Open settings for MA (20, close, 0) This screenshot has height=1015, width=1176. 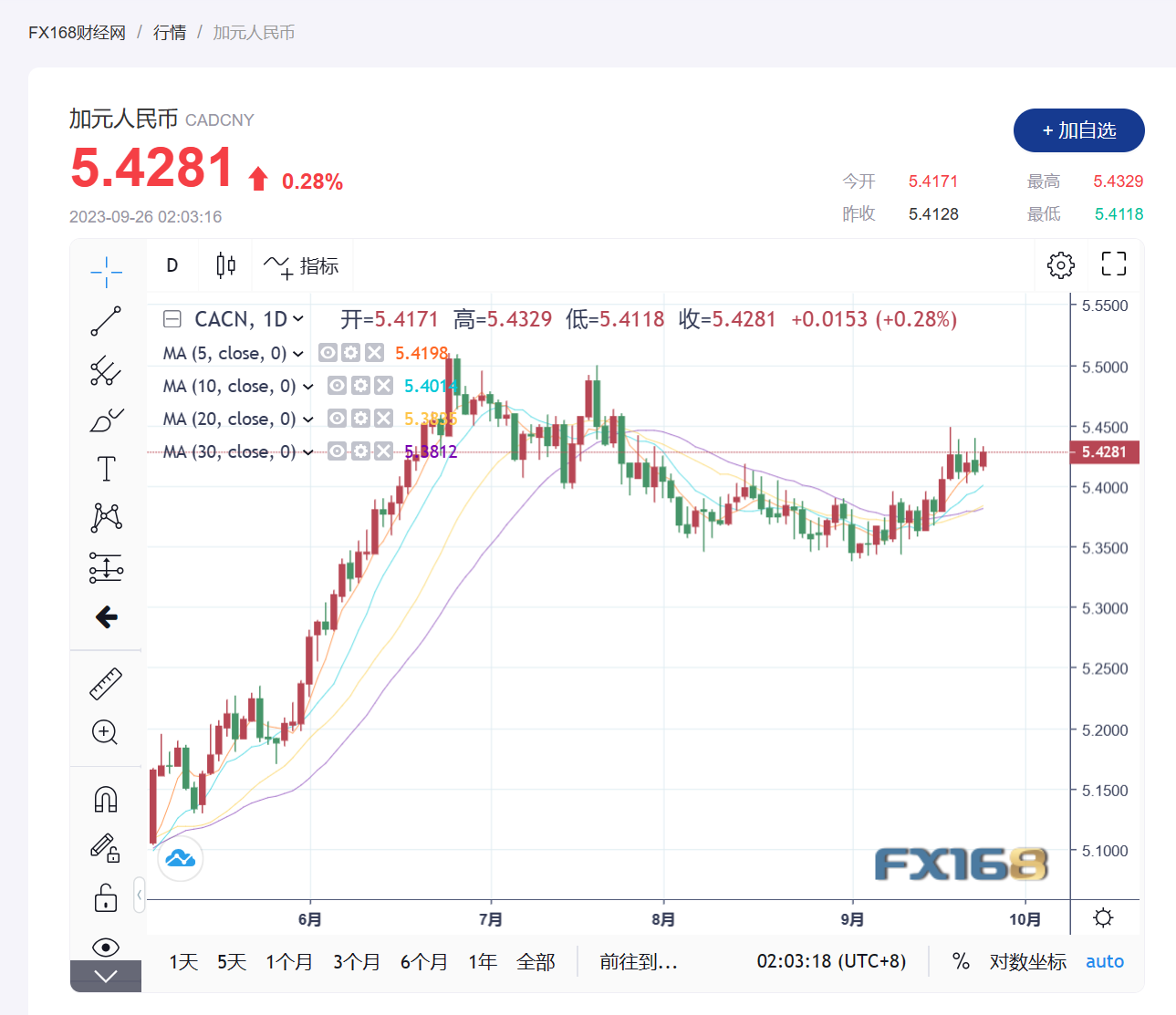pos(360,419)
